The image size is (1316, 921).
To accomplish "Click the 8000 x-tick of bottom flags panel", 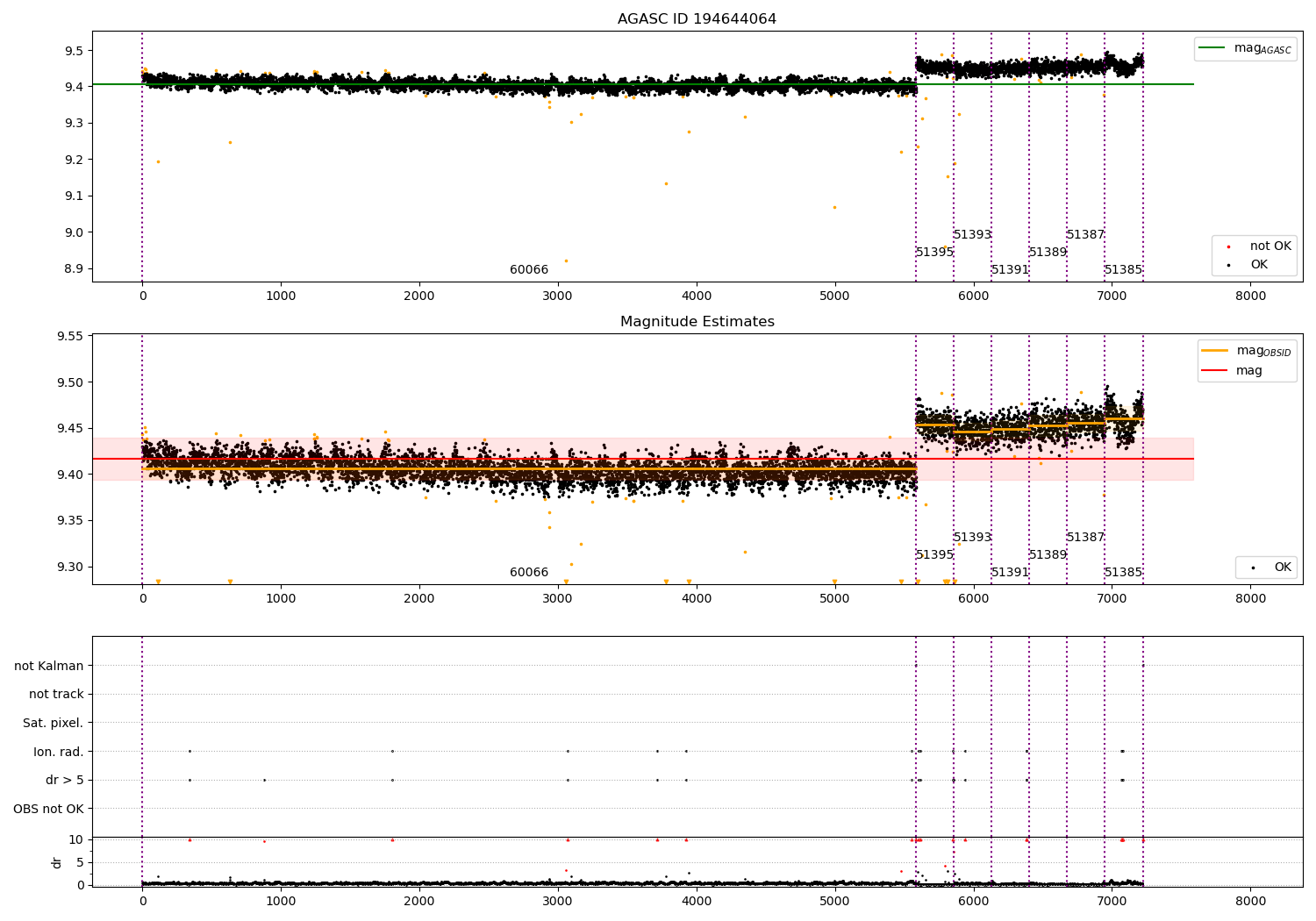I will pyautogui.click(x=1250, y=901).
